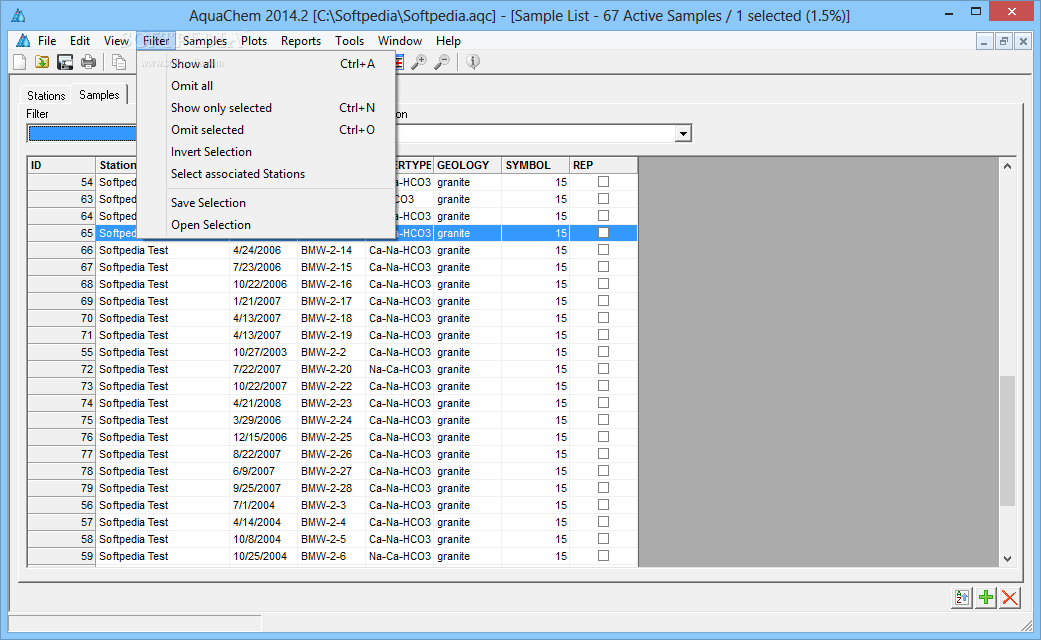Screen dimensions: 1041x640
Task: Sort by the REP column header
Action: click(x=603, y=165)
